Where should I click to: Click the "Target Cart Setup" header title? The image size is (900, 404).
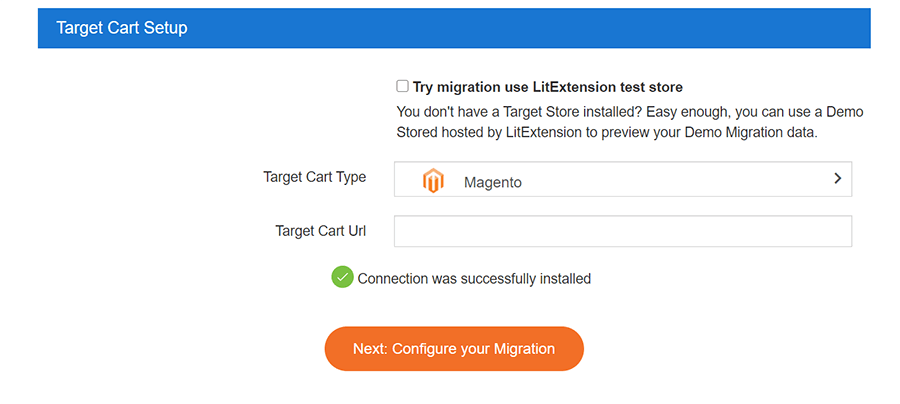122,28
